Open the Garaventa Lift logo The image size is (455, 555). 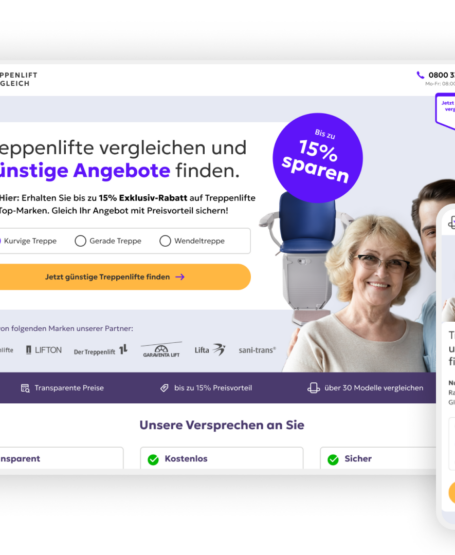(x=161, y=350)
